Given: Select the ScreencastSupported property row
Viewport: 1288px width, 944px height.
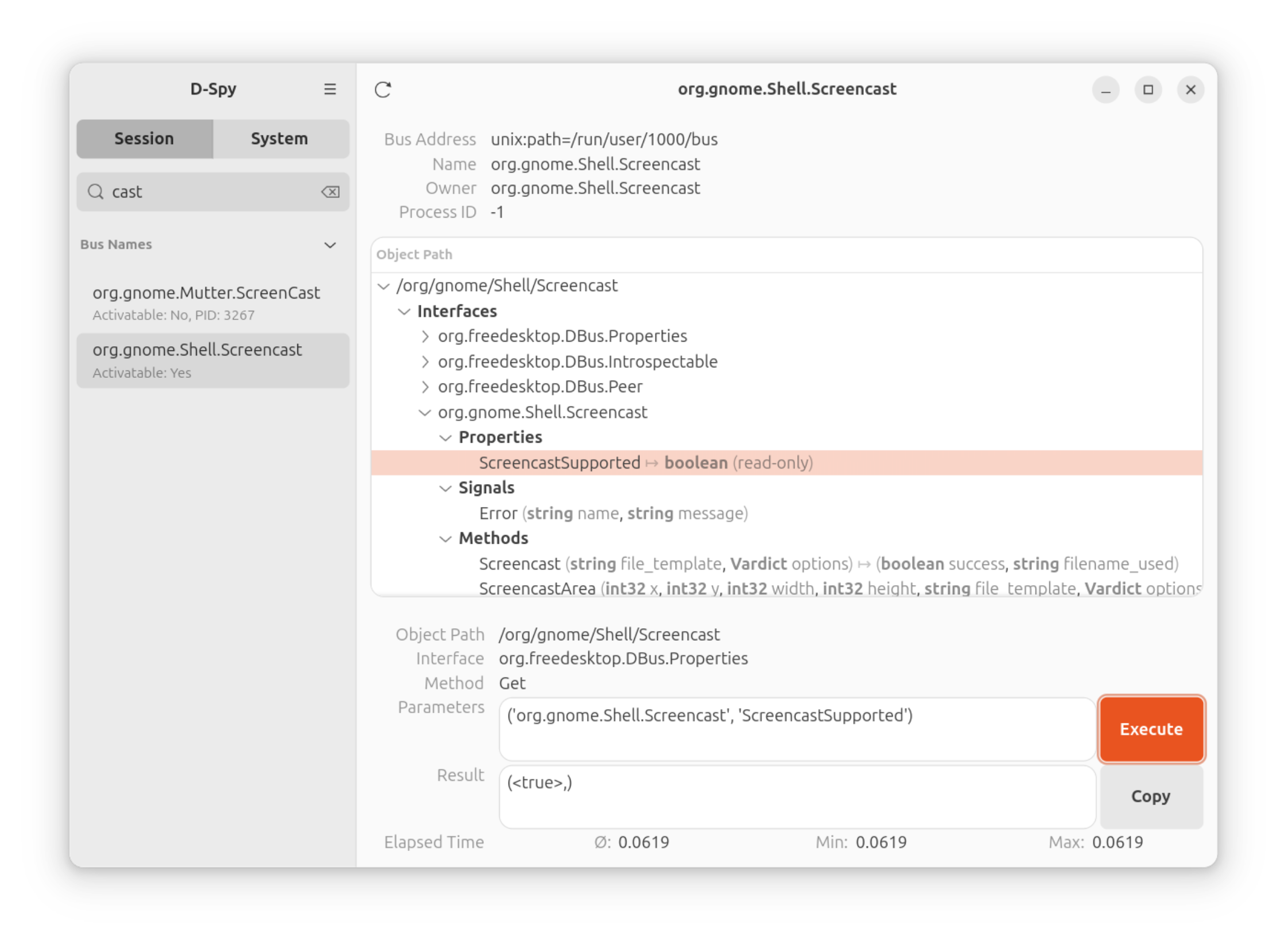Looking at the screenshot, I should tap(786, 463).
